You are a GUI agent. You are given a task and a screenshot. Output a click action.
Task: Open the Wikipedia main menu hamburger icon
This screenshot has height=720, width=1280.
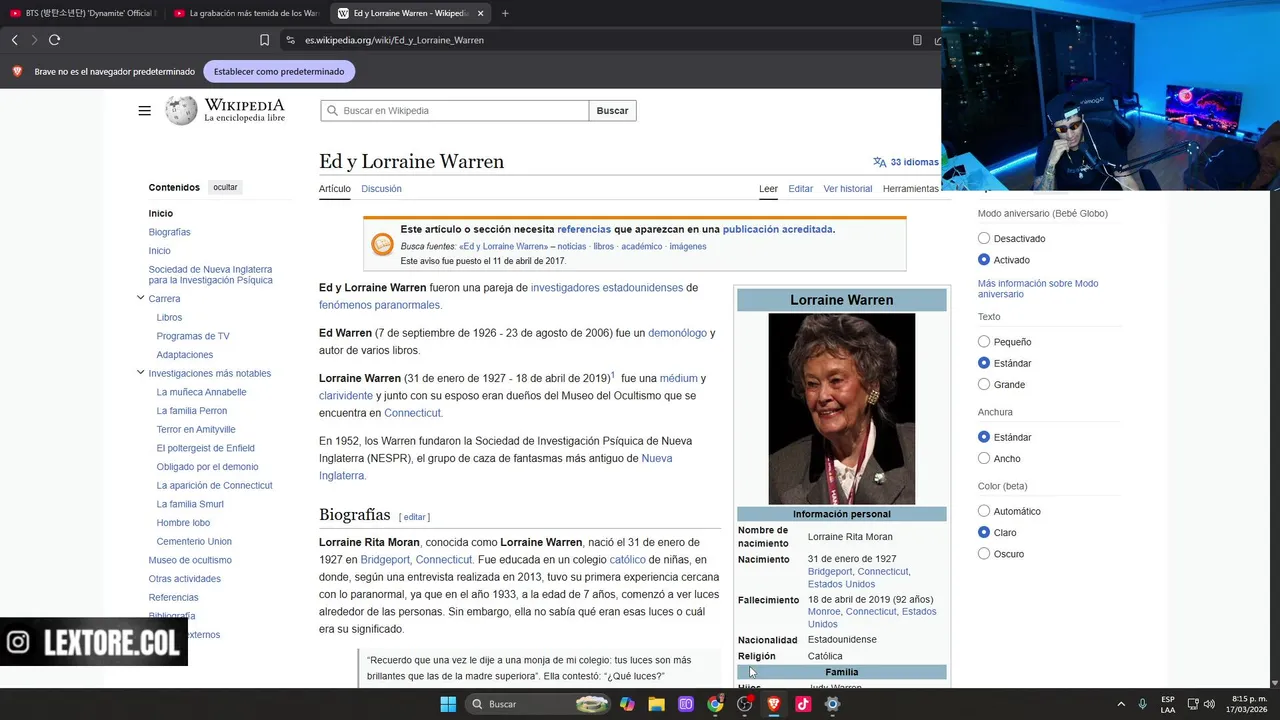coord(144,111)
